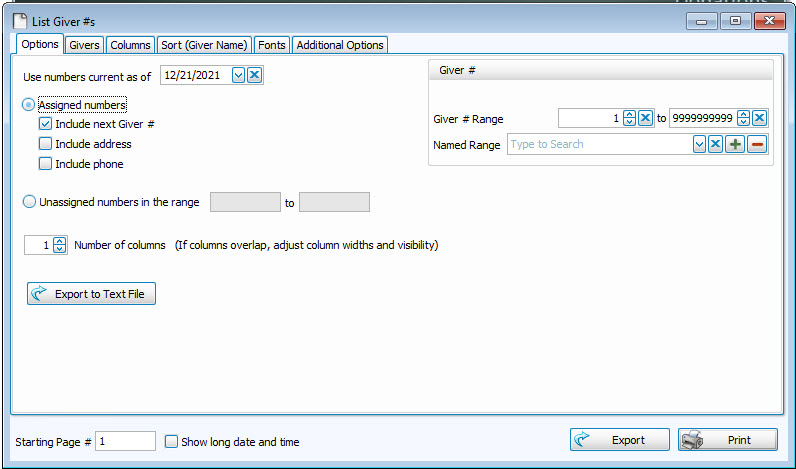Image resolution: width=796 pixels, height=469 pixels.
Task: Click the Giver # panel header
Action: pos(601,70)
